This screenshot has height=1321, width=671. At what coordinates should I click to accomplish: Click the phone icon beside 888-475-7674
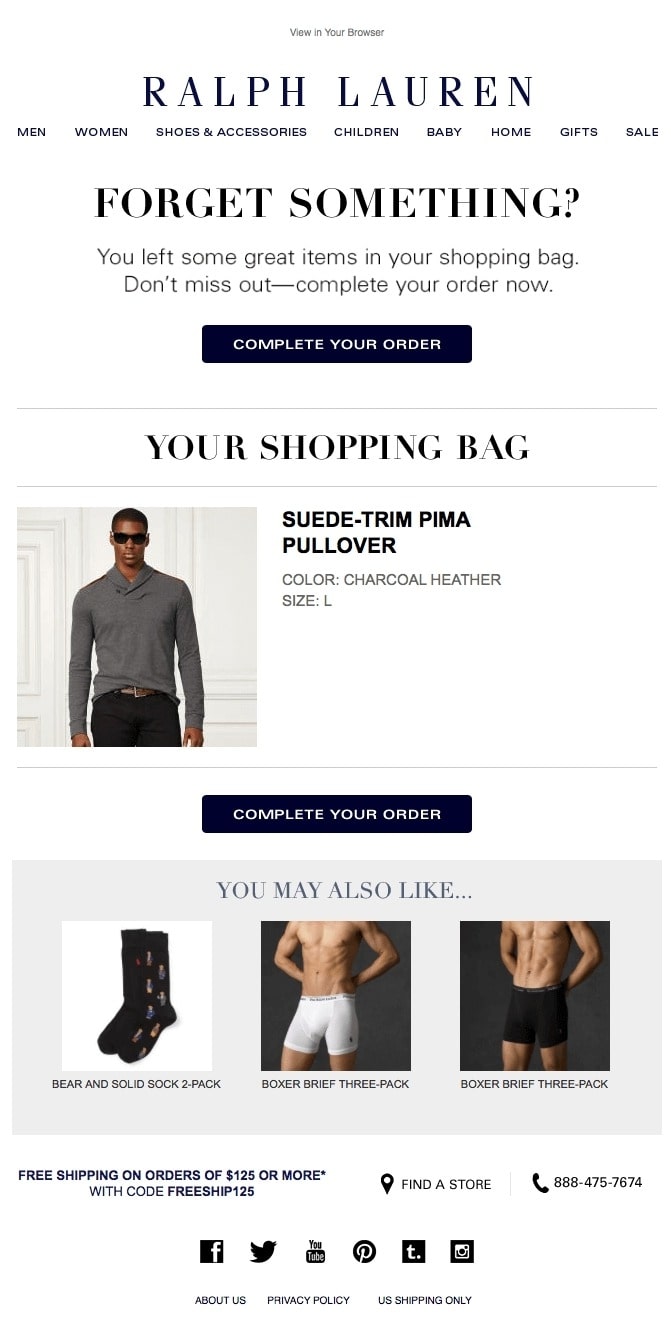pyautogui.click(x=540, y=1183)
